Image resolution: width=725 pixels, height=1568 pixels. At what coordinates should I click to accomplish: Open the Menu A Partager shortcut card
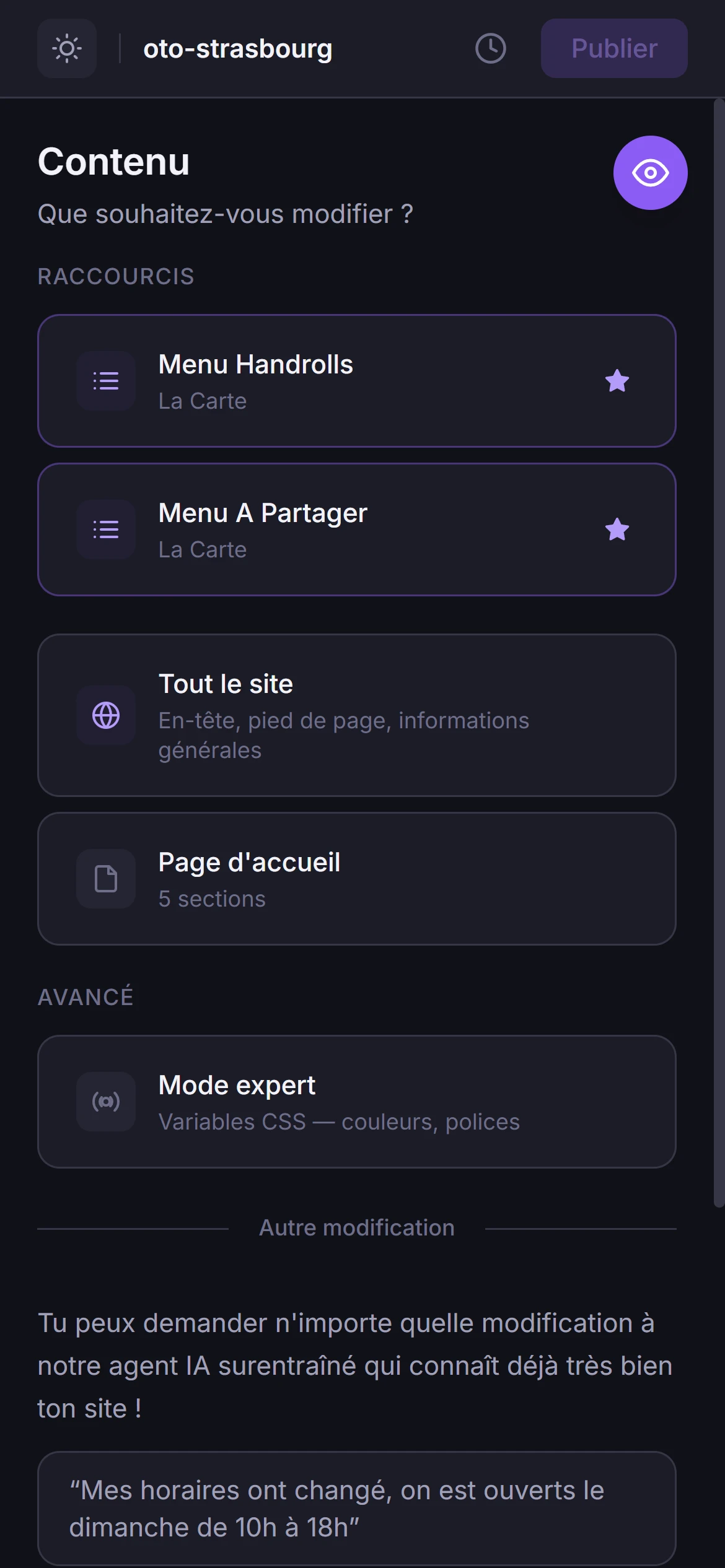tap(356, 529)
